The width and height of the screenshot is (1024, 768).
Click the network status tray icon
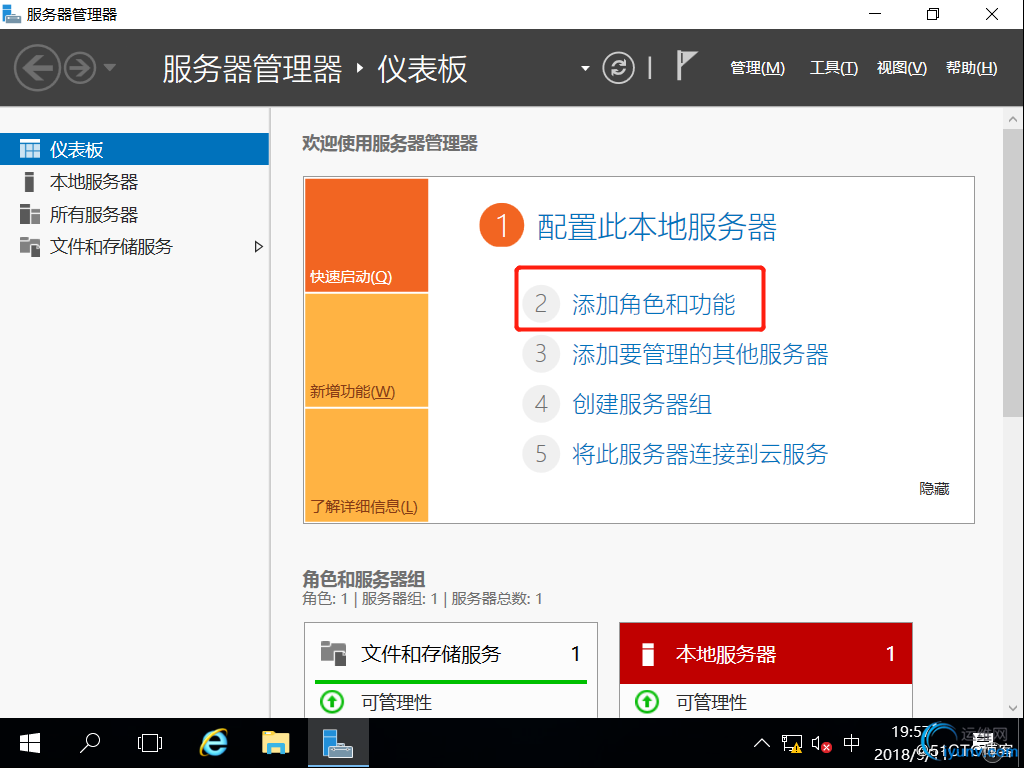(x=792, y=744)
